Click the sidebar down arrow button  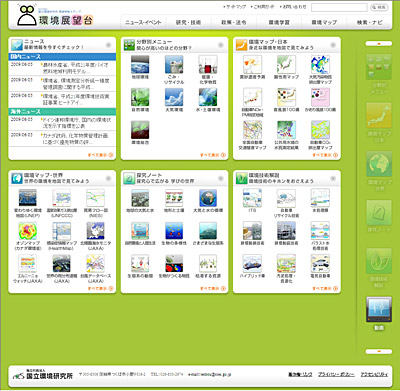click(x=379, y=351)
